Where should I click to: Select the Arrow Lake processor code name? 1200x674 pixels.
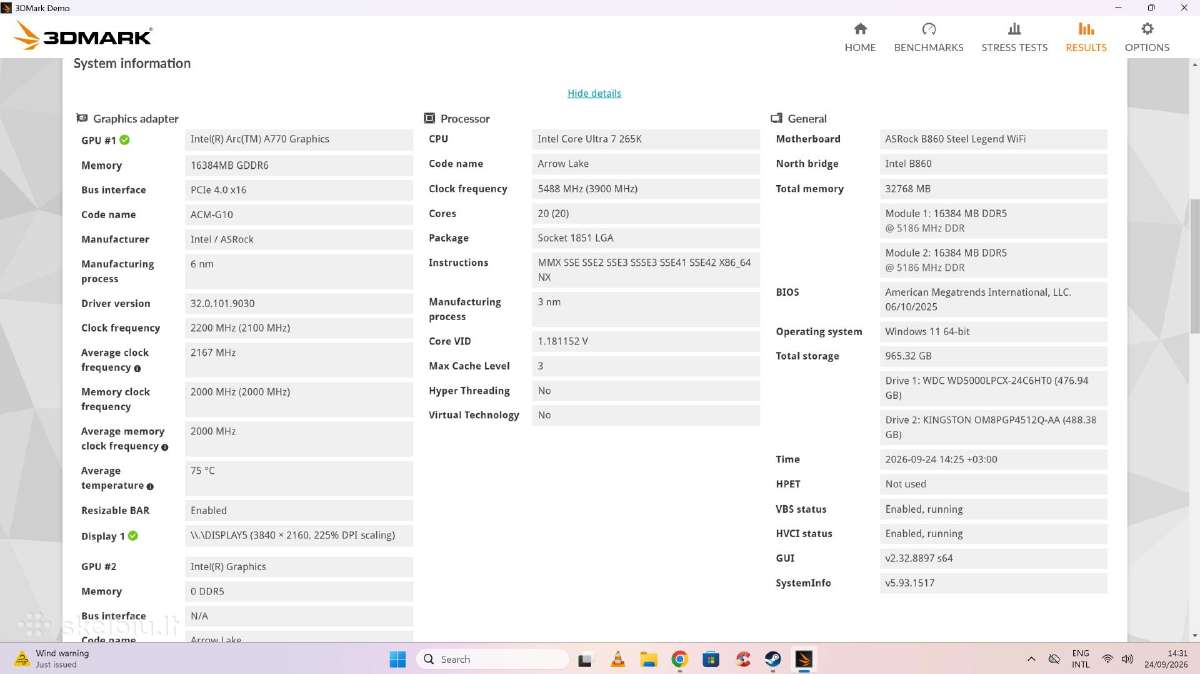coord(646,164)
